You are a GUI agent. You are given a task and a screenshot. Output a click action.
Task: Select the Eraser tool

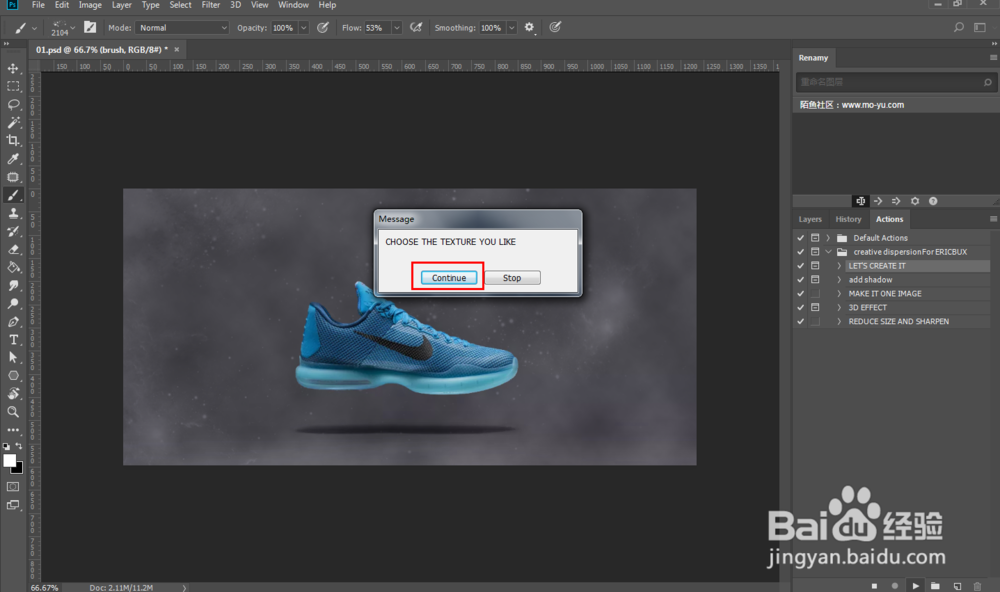pos(13,249)
